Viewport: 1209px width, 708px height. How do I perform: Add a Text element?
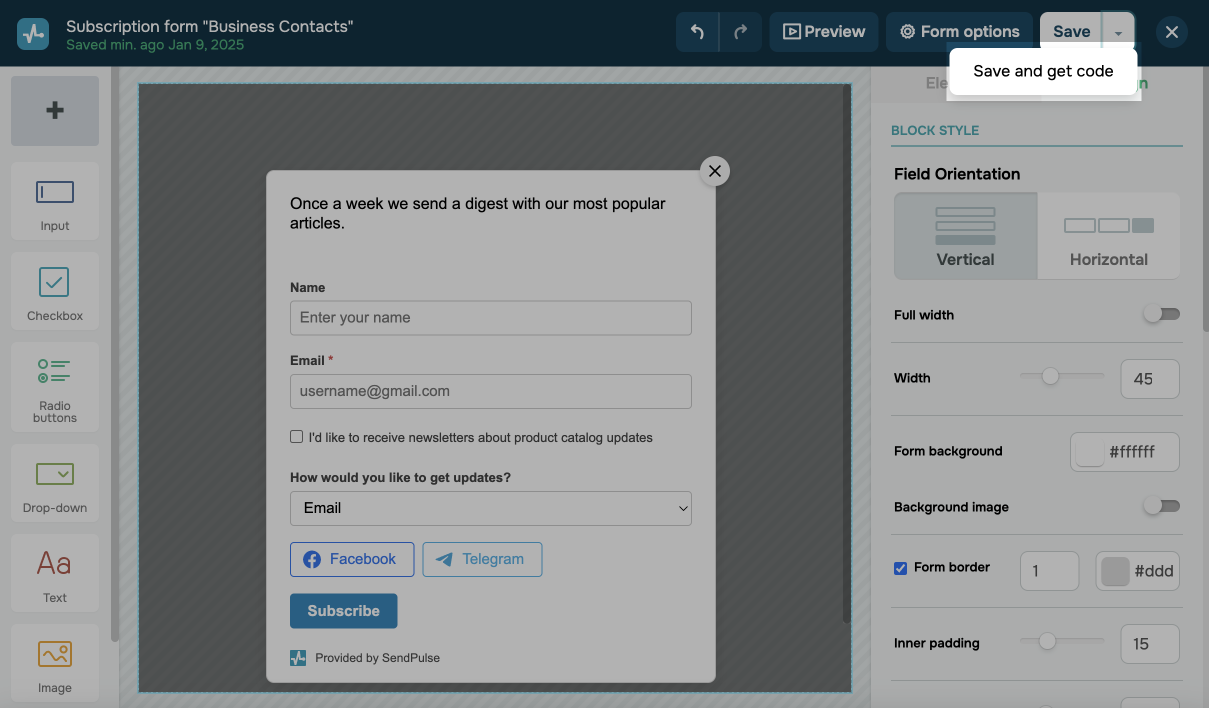pos(55,573)
